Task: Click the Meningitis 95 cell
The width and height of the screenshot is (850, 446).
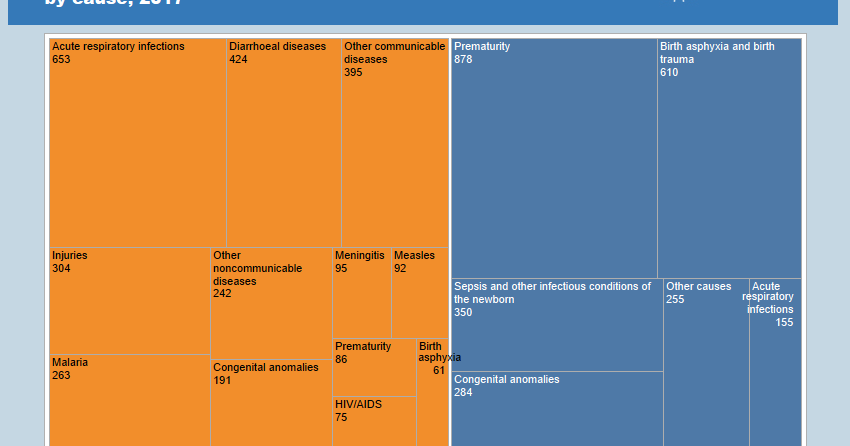Action: pos(362,293)
